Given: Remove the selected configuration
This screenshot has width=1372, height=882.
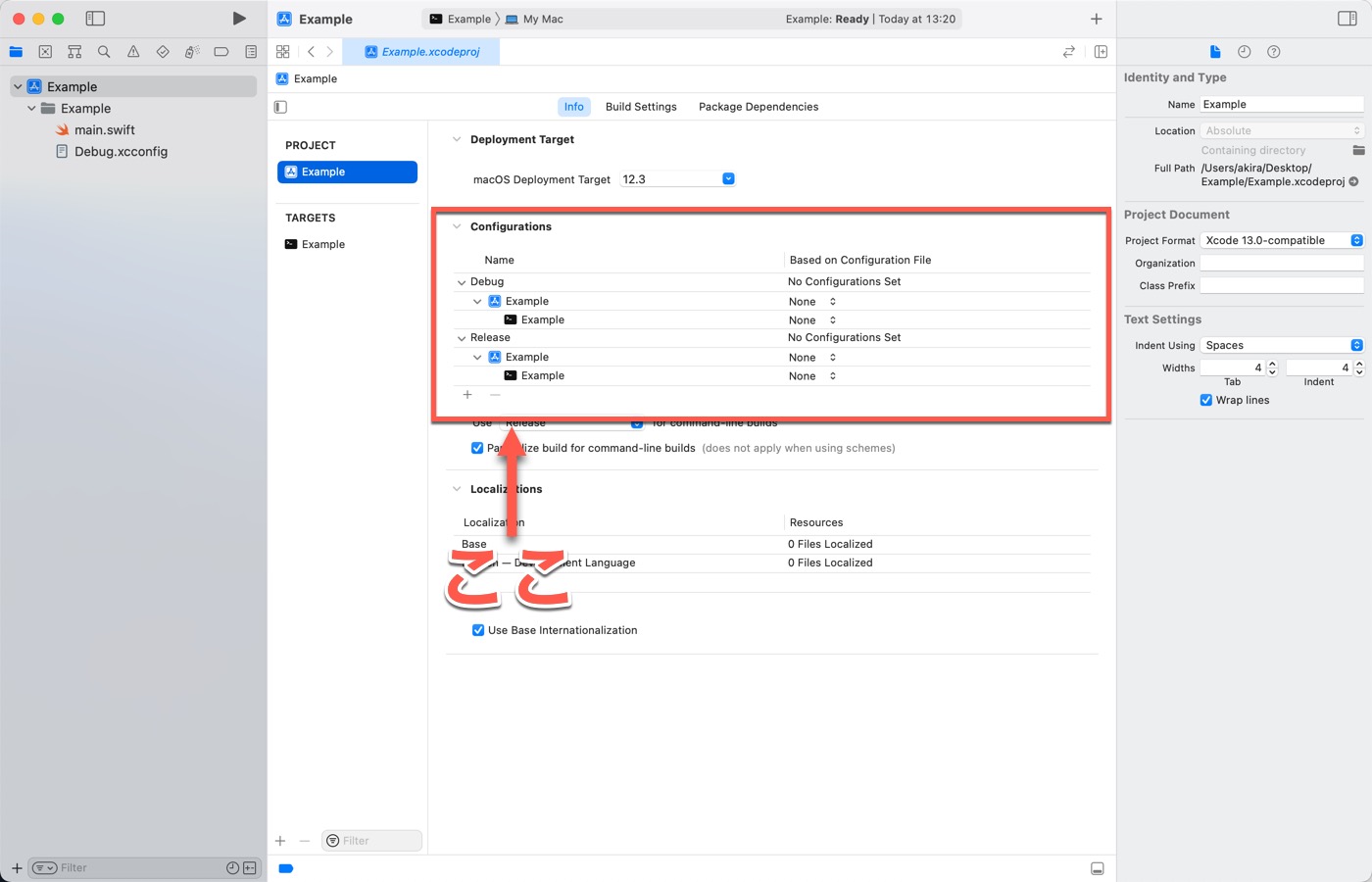Looking at the screenshot, I should click(x=495, y=394).
